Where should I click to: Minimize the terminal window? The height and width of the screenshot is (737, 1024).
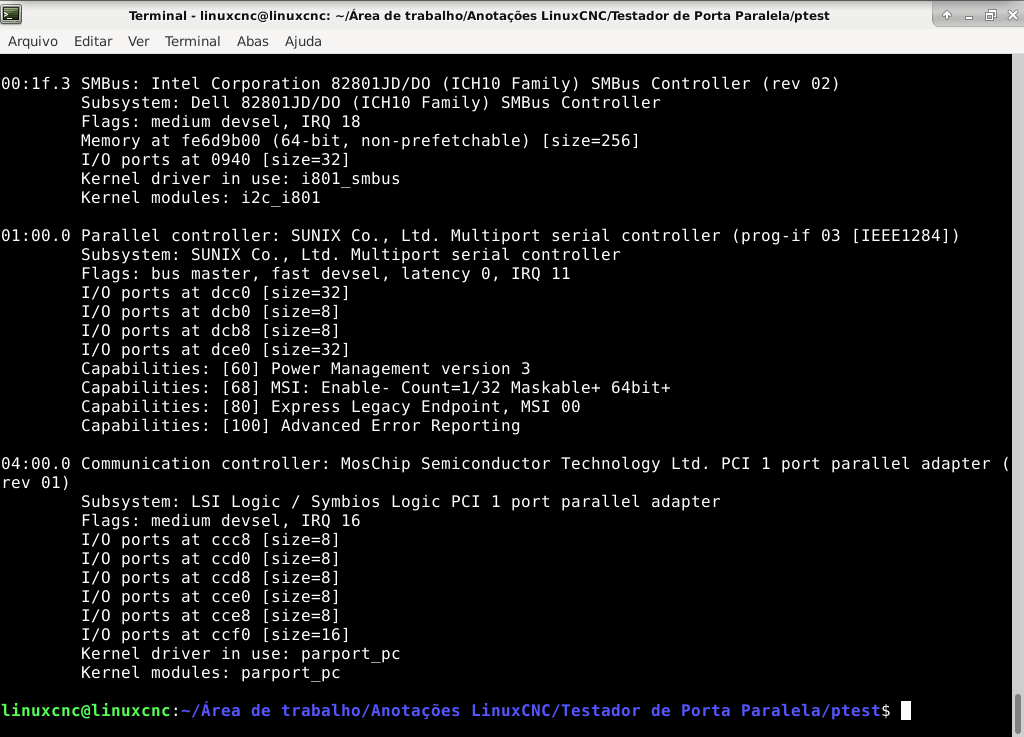point(968,16)
